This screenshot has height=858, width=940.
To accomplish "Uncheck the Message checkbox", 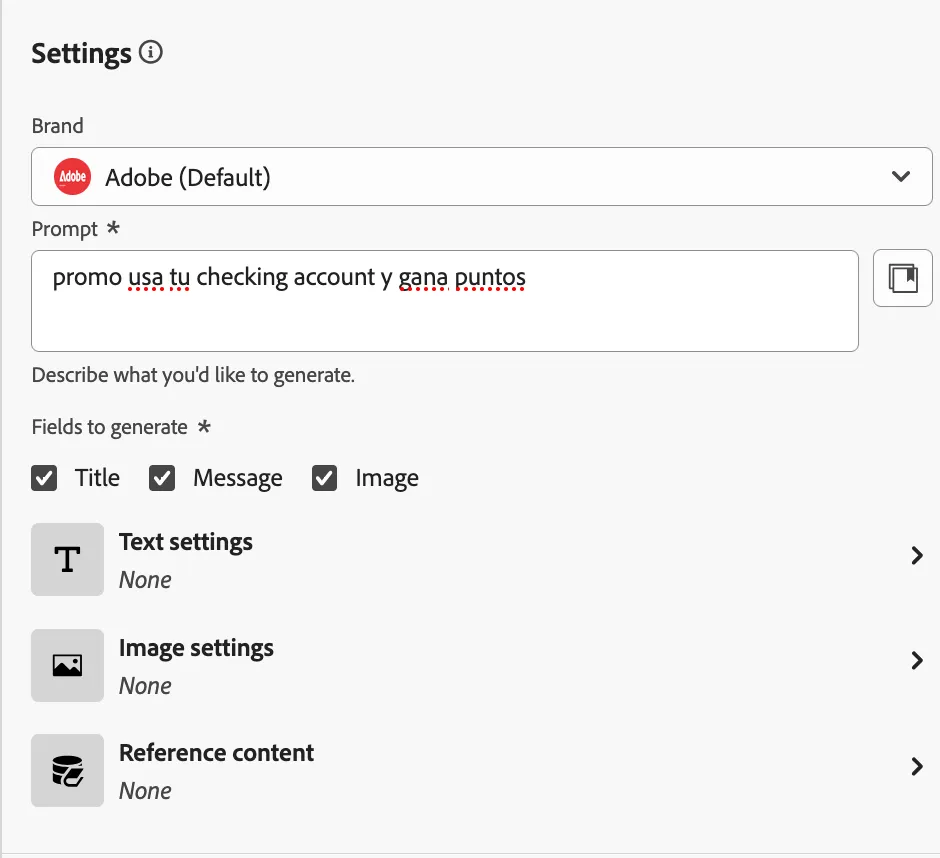I will coord(162,478).
